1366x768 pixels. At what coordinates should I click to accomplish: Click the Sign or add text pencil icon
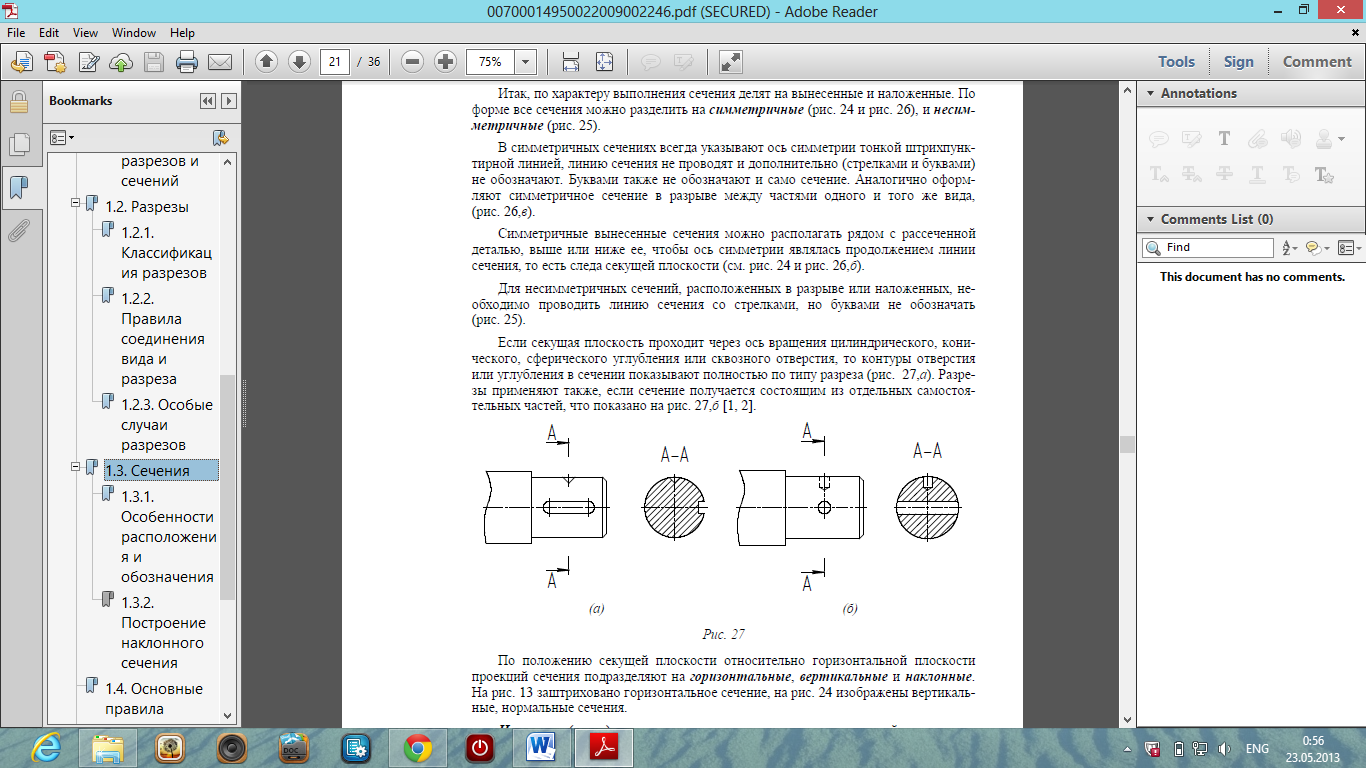click(x=88, y=62)
